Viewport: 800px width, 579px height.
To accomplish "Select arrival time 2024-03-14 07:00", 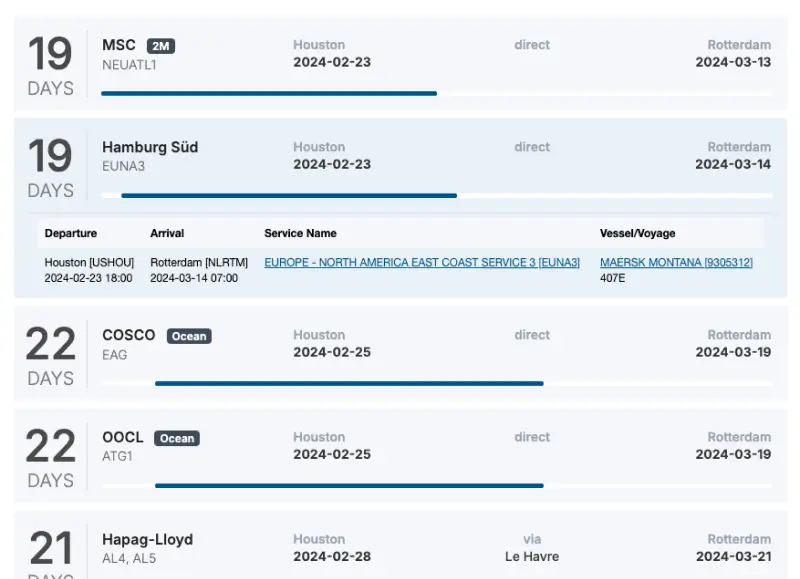I will coord(194,278).
